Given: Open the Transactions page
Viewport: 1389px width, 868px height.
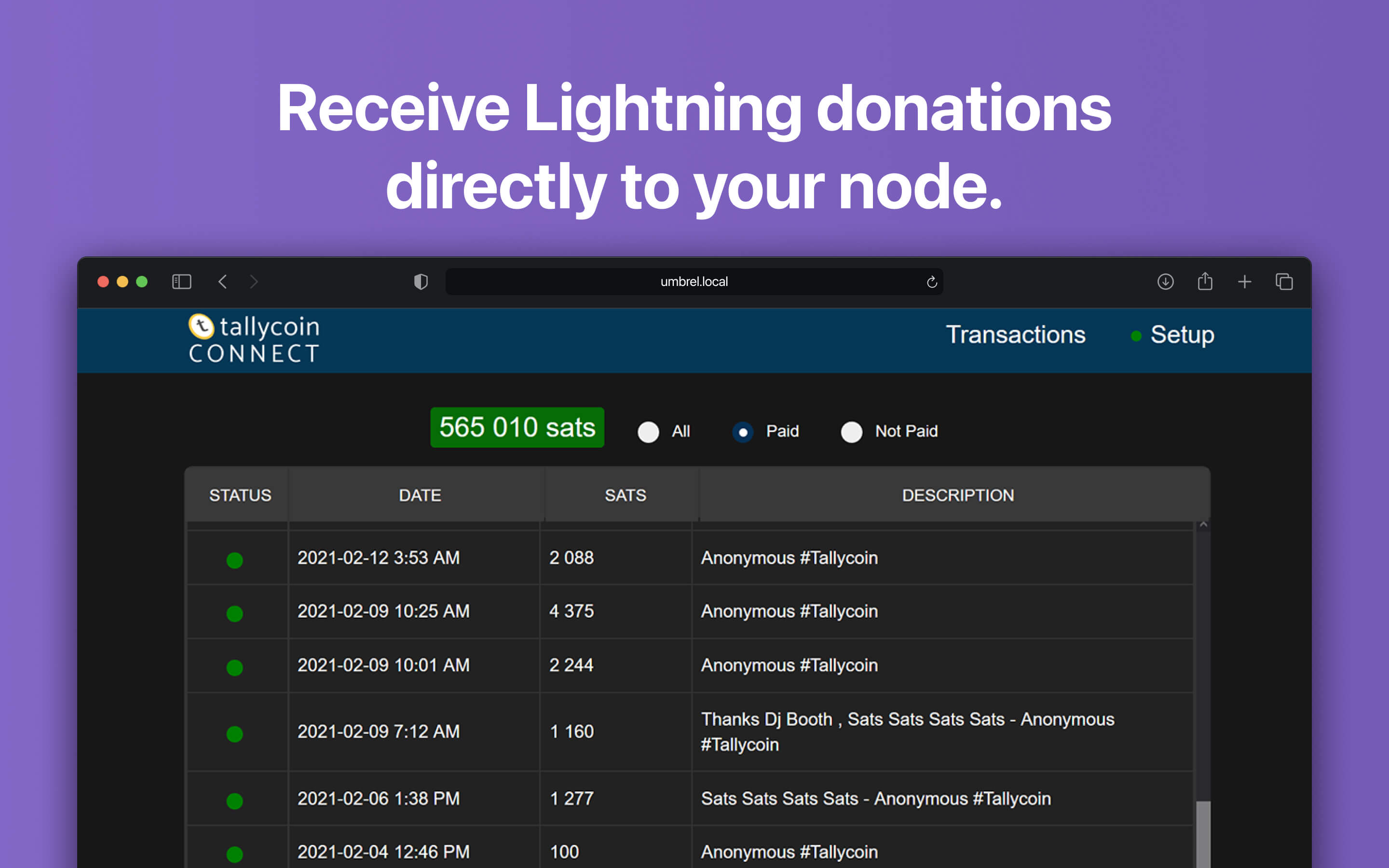Looking at the screenshot, I should [x=1016, y=335].
